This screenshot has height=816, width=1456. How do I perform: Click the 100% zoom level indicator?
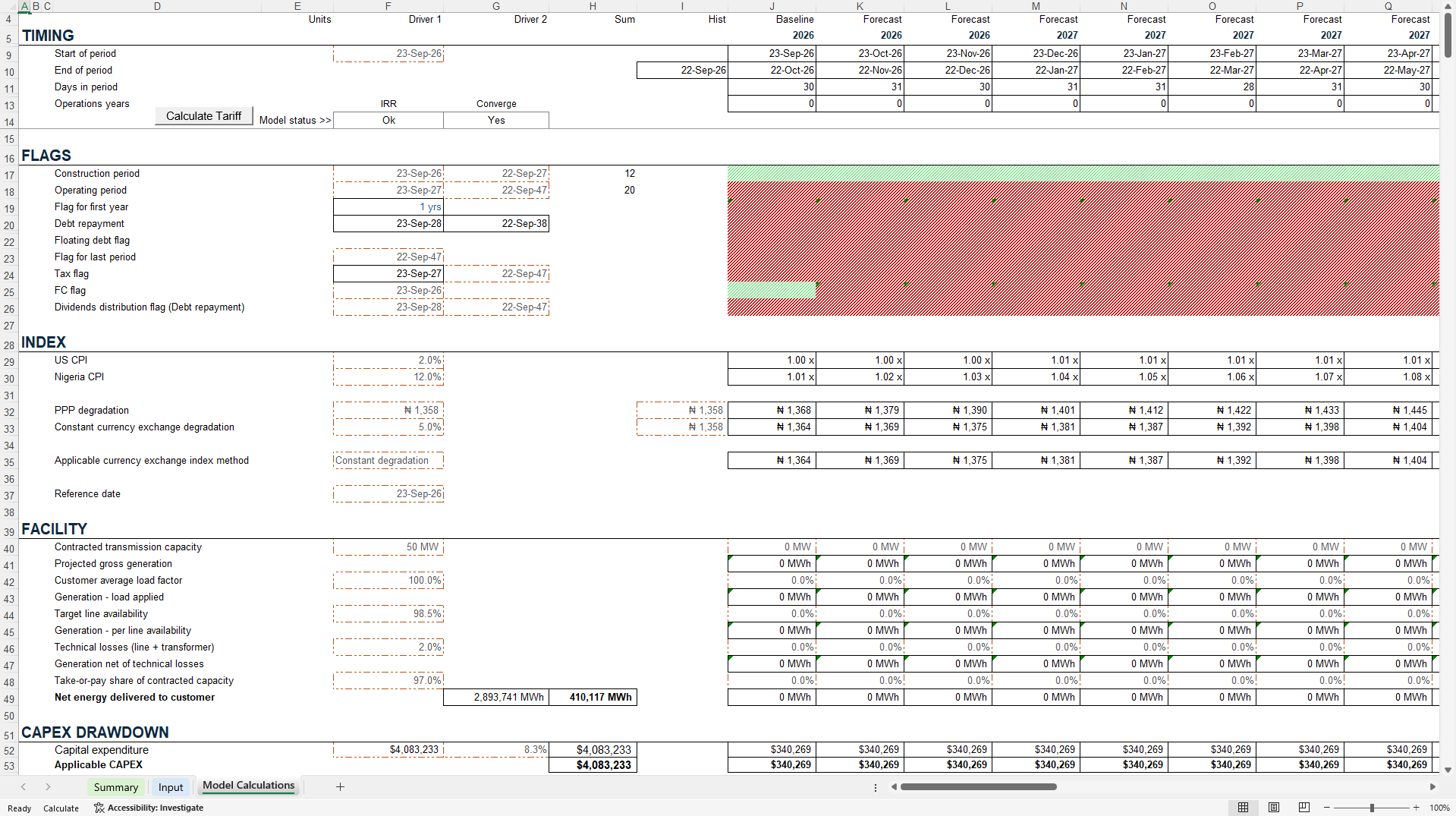pos(1439,808)
